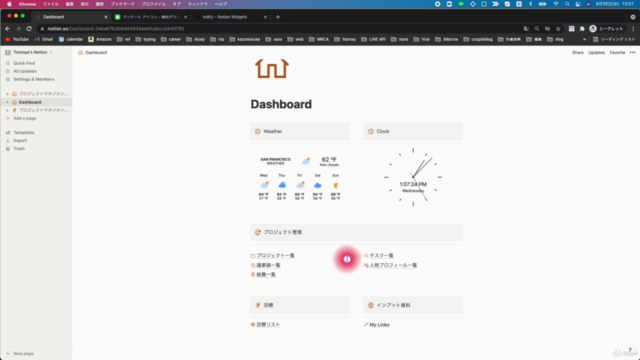Open the study bookmarks folder
This screenshot has height=360, width=640.
click(x=196, y=39)
